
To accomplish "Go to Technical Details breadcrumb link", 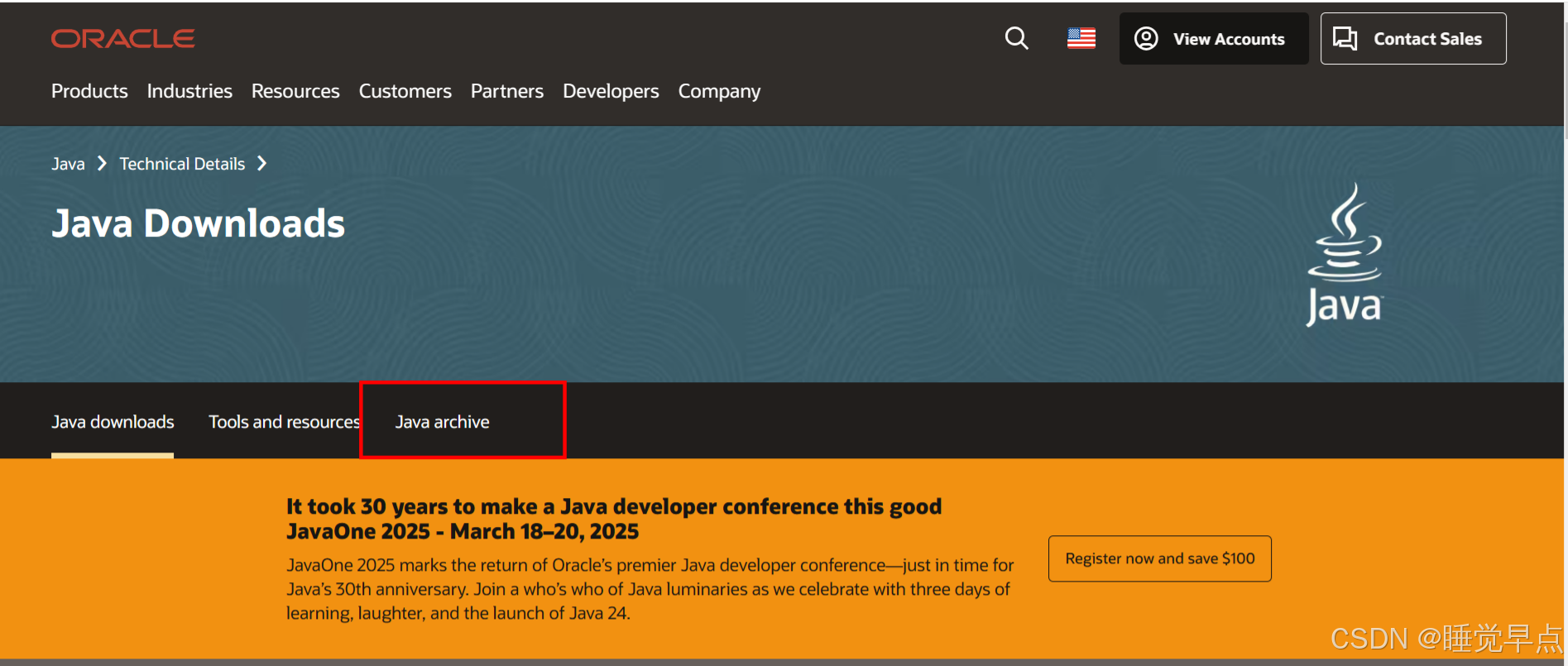I will pyautogui.click(x=182, y=164).
